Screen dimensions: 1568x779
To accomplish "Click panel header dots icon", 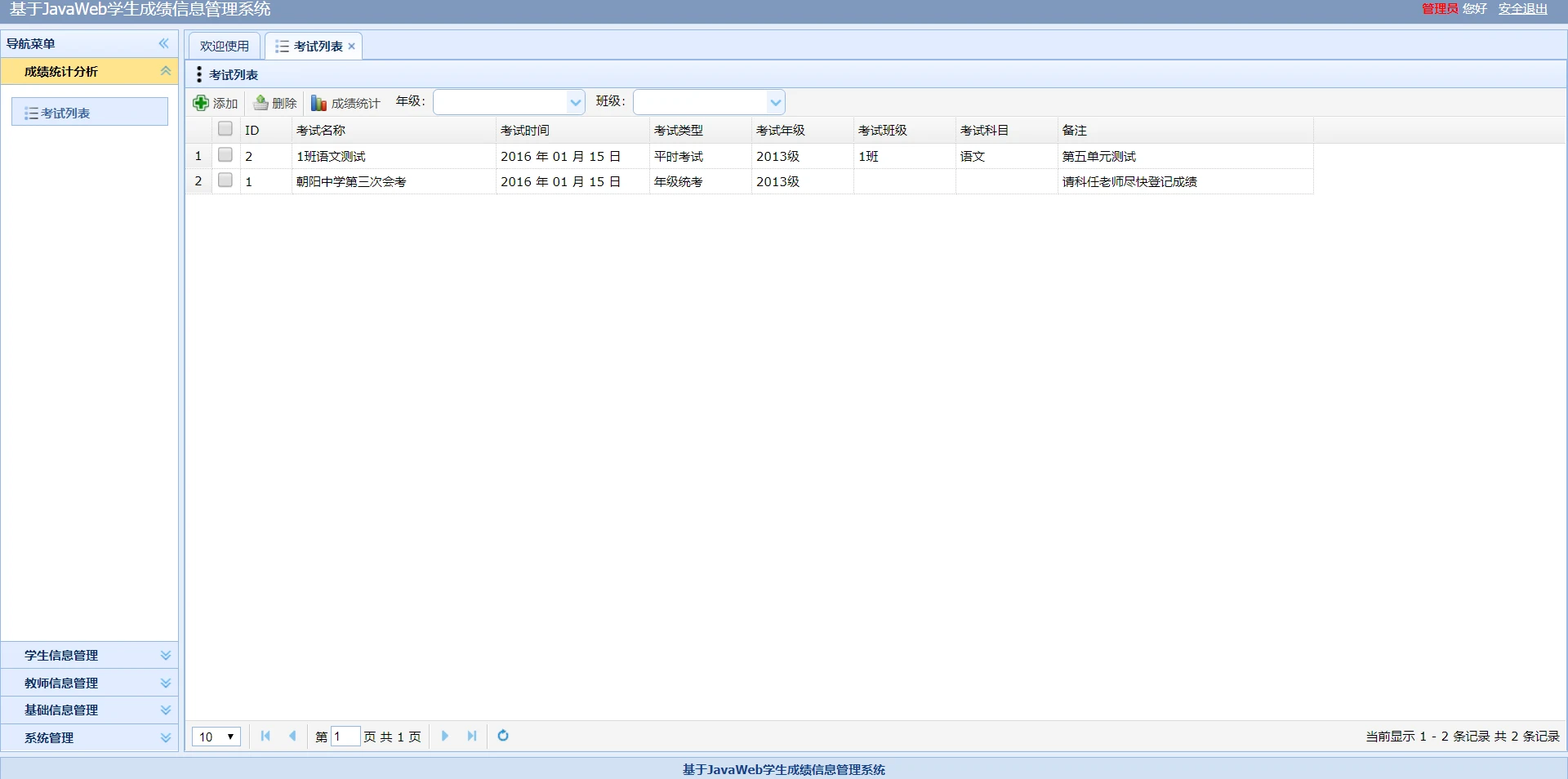I will point(198,74).
